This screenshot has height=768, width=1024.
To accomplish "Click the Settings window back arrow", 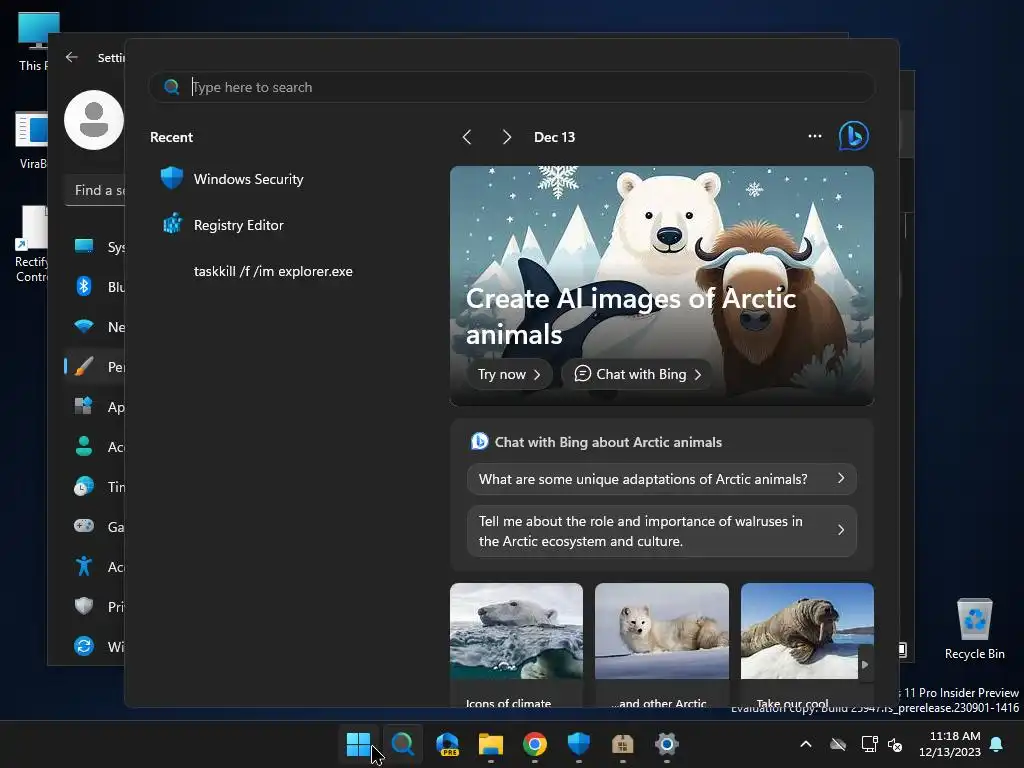I will [x=72, y=57].
